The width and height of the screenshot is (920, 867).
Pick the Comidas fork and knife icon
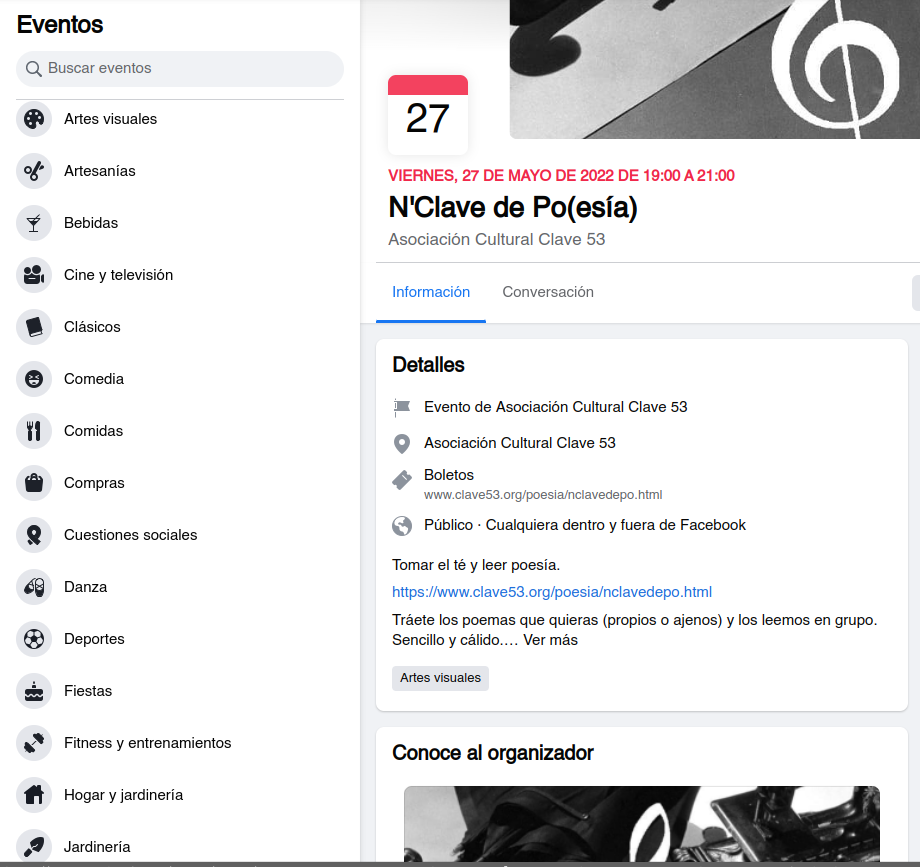pyautogui.click(x=34, y=431)
